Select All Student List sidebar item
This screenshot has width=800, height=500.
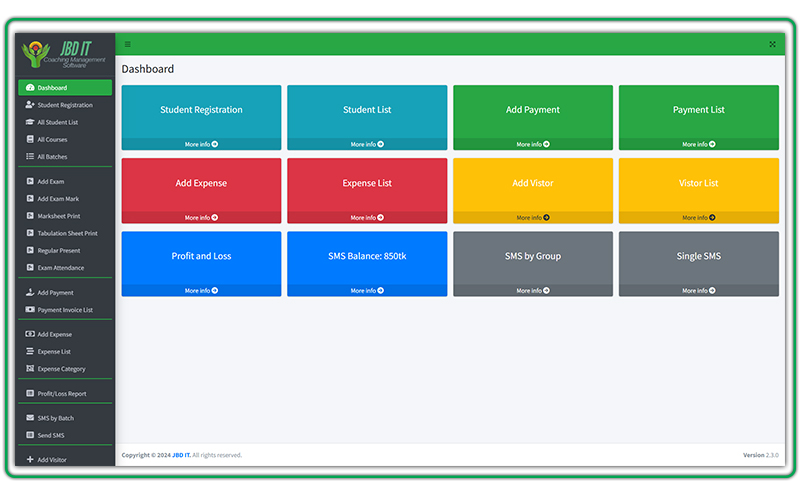pyautogui.click(x=57, y=122)
